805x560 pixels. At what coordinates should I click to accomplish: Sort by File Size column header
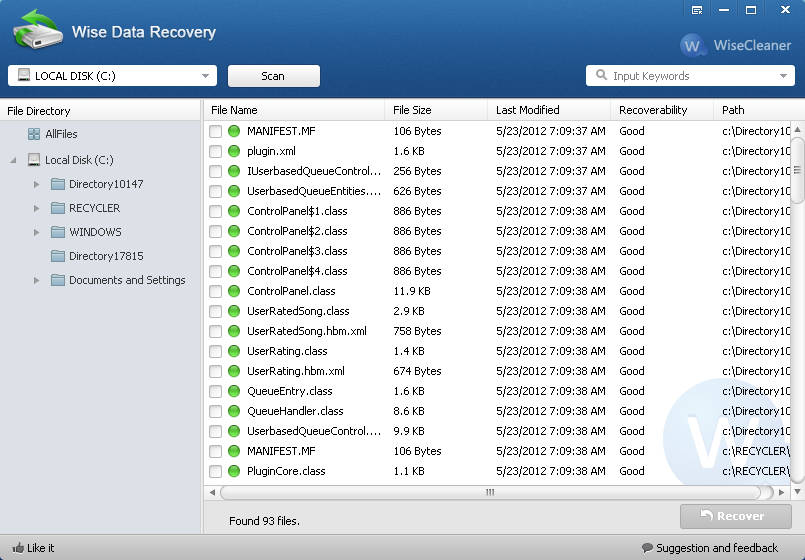412,110
